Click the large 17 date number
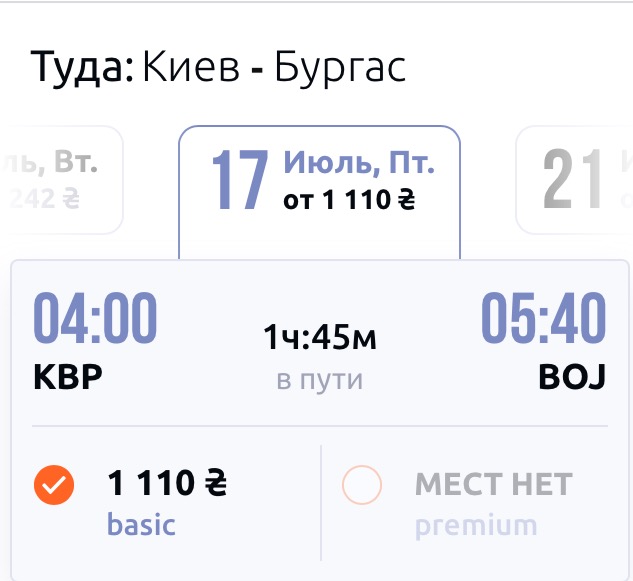The height and width of the screenshot is (581, 633). 240,180
